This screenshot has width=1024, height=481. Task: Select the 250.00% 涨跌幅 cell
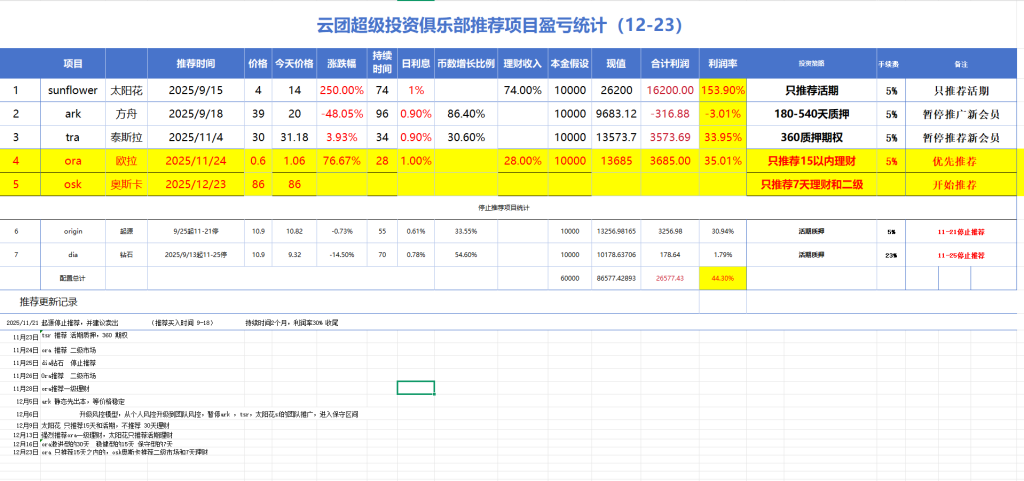coord(340,90)
